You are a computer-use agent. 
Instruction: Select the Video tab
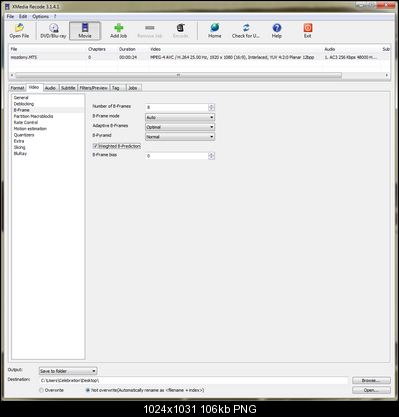[x=34, y=87]
